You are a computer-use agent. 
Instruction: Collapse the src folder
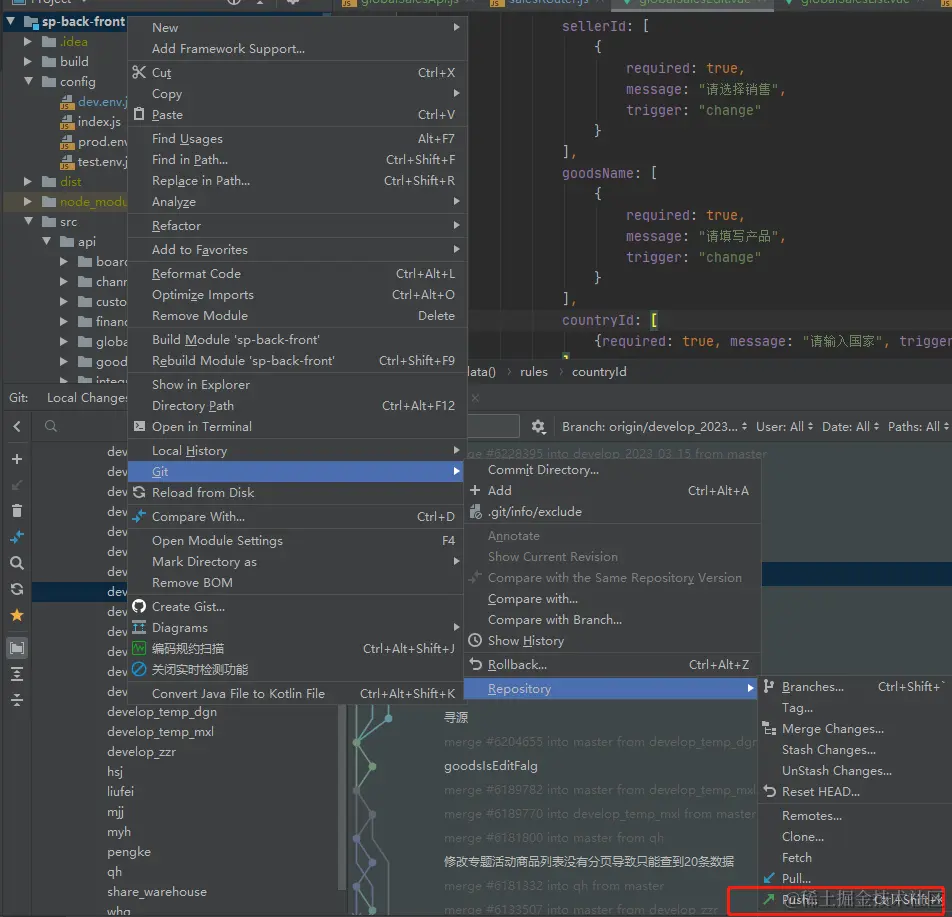tap(28, 221)
